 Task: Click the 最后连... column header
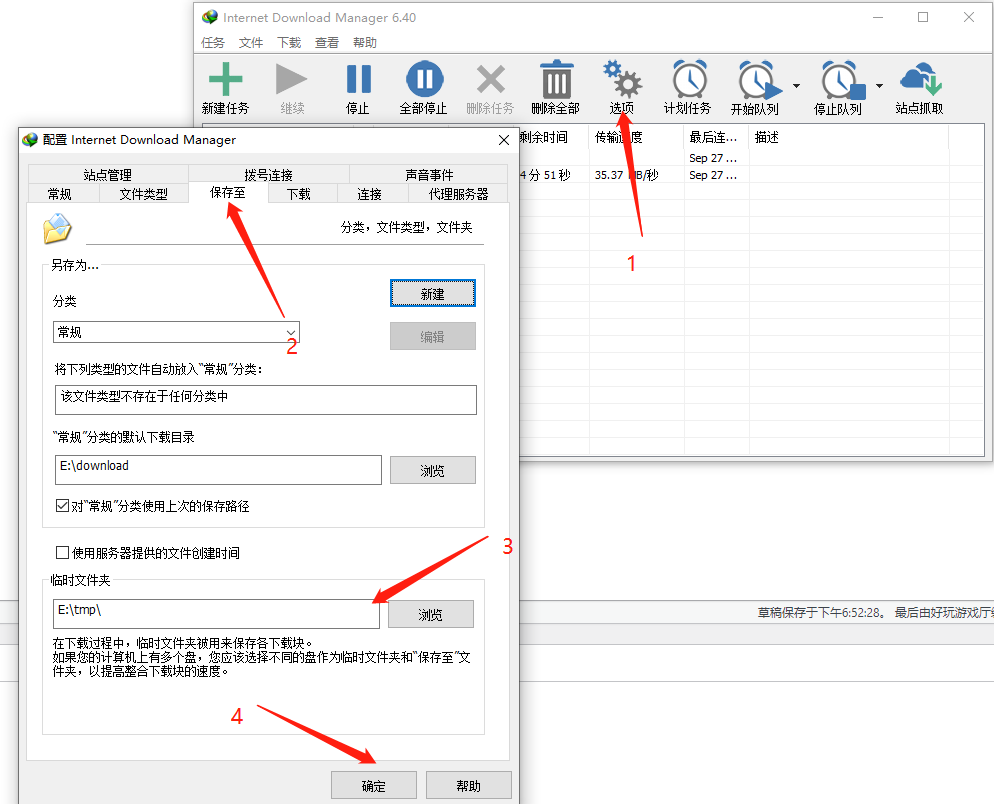716,137
